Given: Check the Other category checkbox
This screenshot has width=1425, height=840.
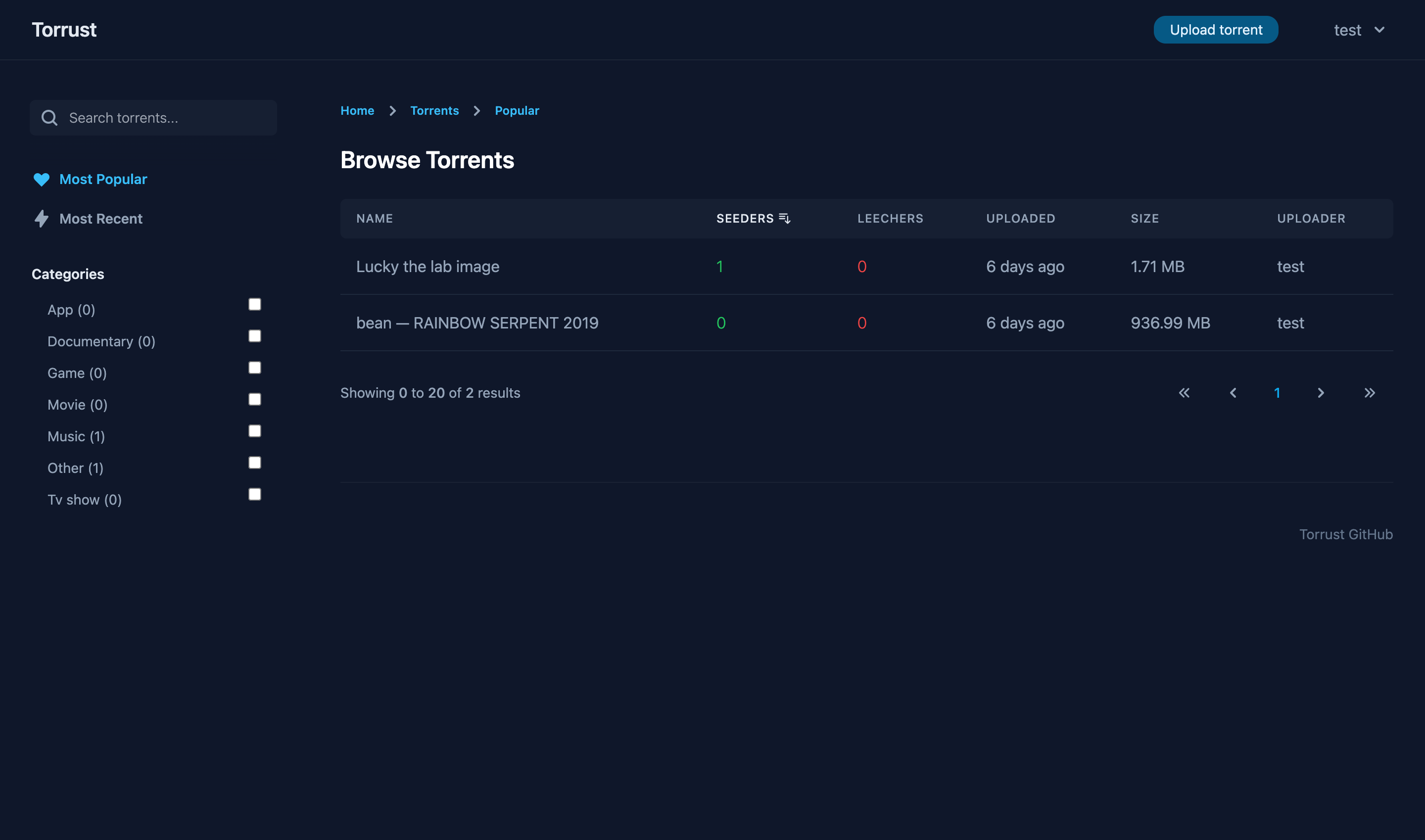Looking at the screenshot, I should coord(255,463).
